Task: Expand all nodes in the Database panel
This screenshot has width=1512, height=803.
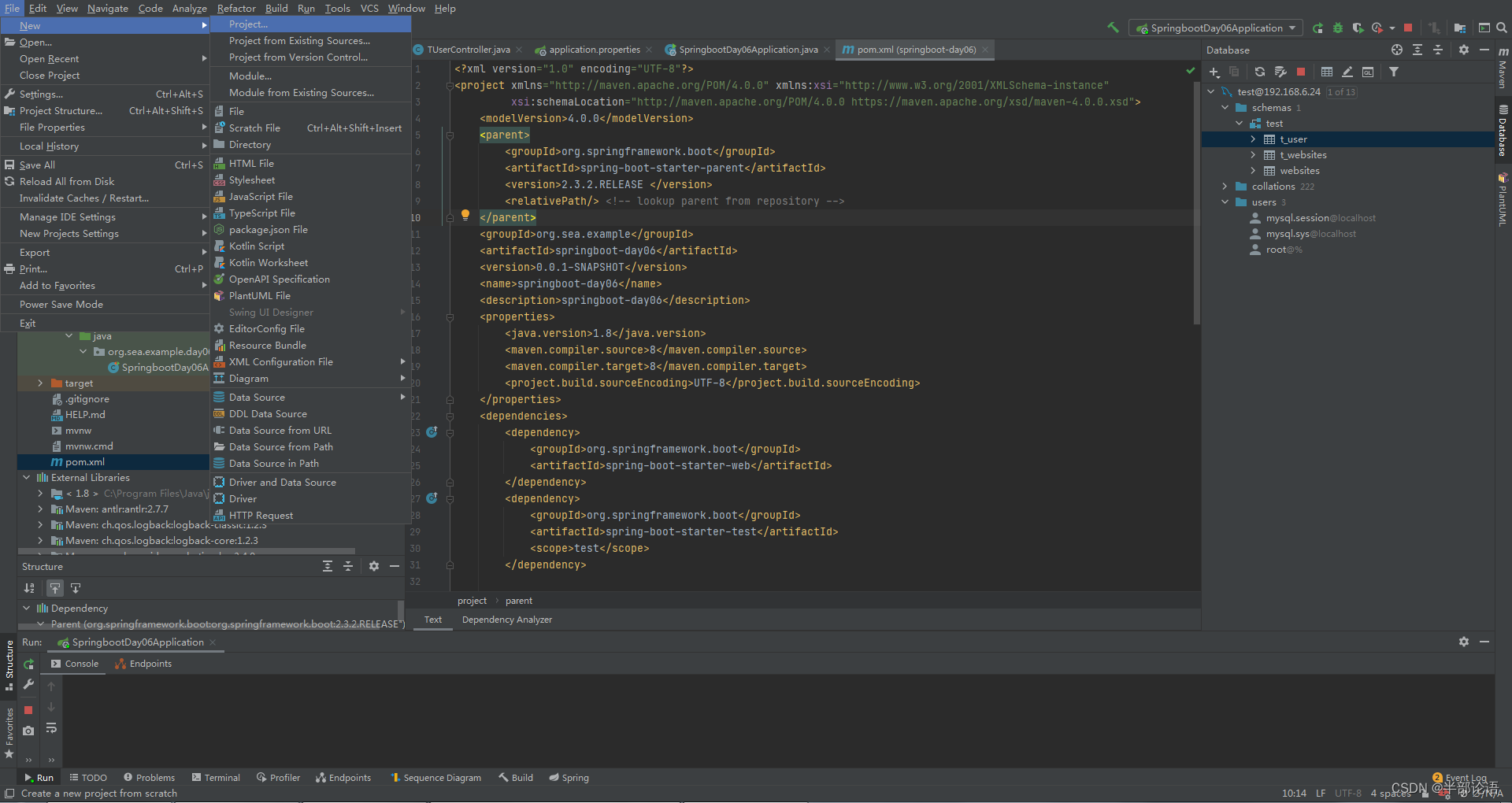Action: tap(1417, 50)
